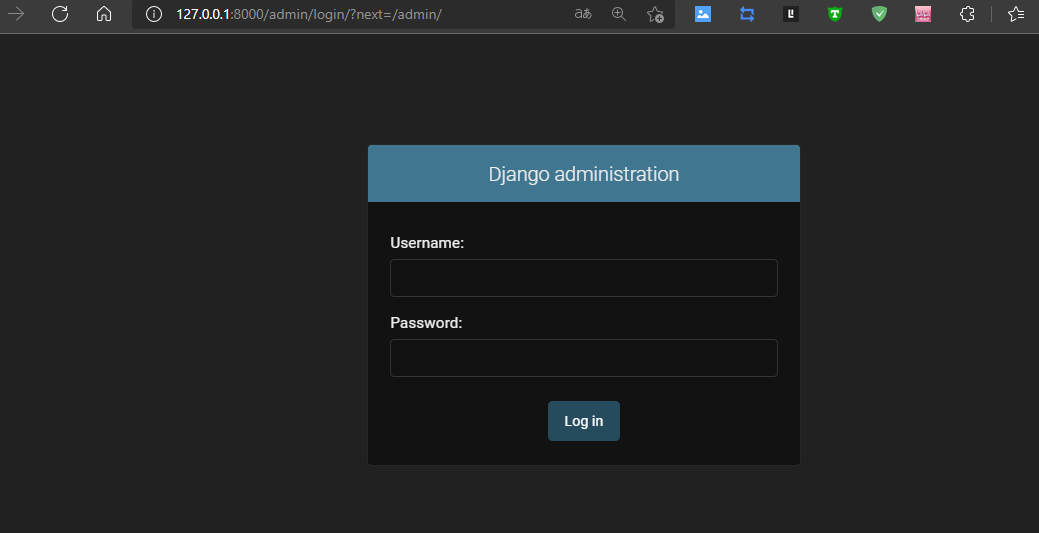Open the blue picture extension icon
Viewport: 1039px width, 533px height.
coord(703,14)
